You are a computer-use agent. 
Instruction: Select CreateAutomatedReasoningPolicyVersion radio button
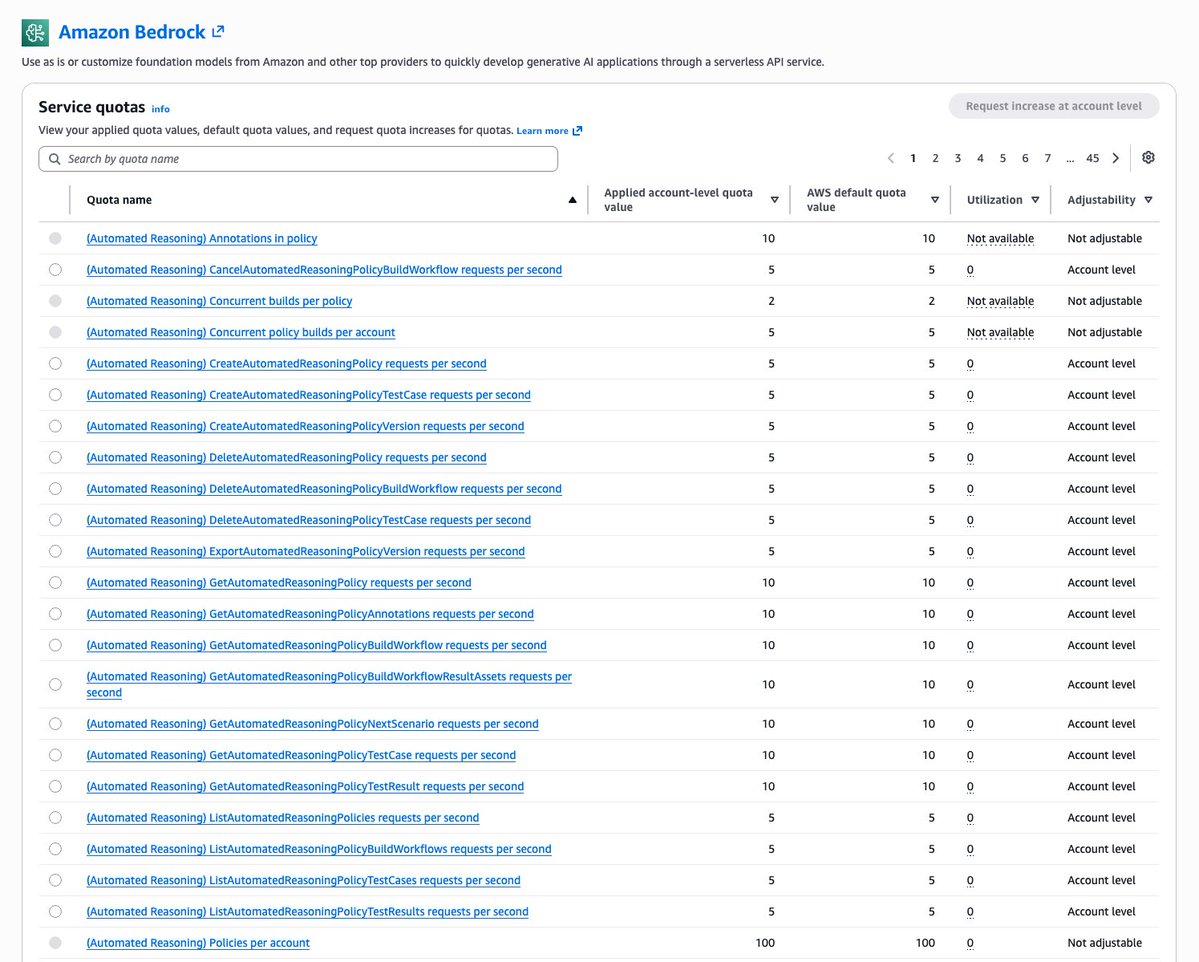tap(55, 426)
